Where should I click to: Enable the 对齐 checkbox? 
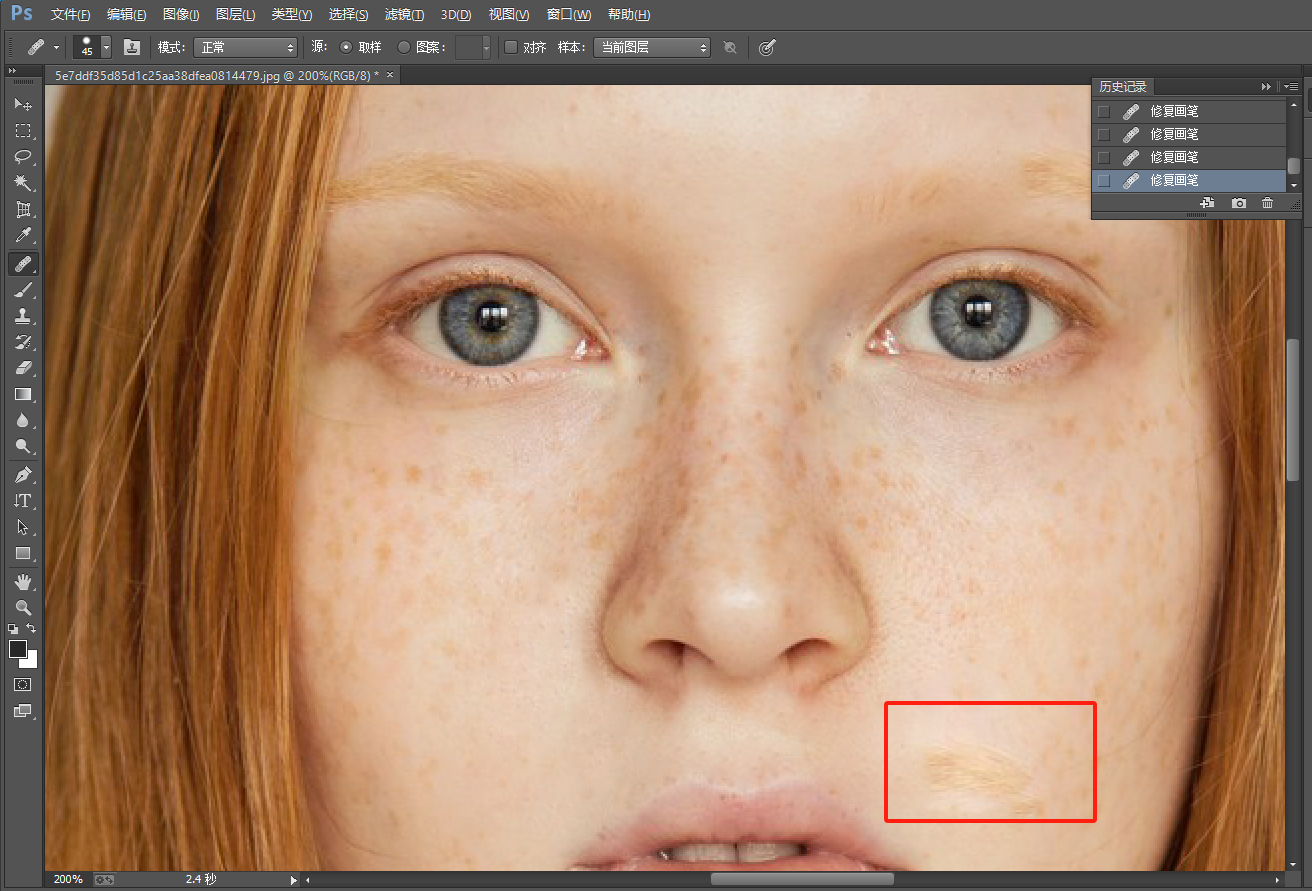(x=511, y=47)
